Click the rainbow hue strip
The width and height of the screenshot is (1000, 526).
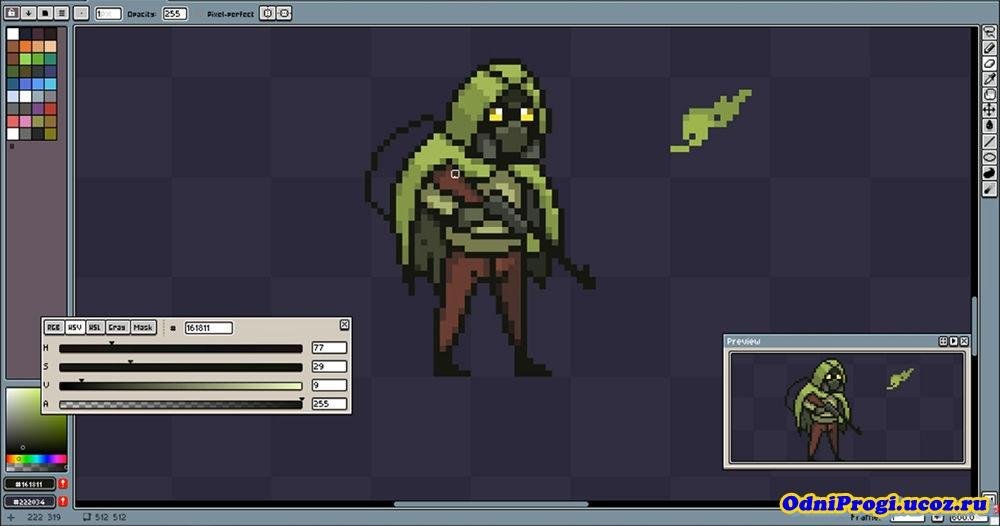click(x=36, y=458)
